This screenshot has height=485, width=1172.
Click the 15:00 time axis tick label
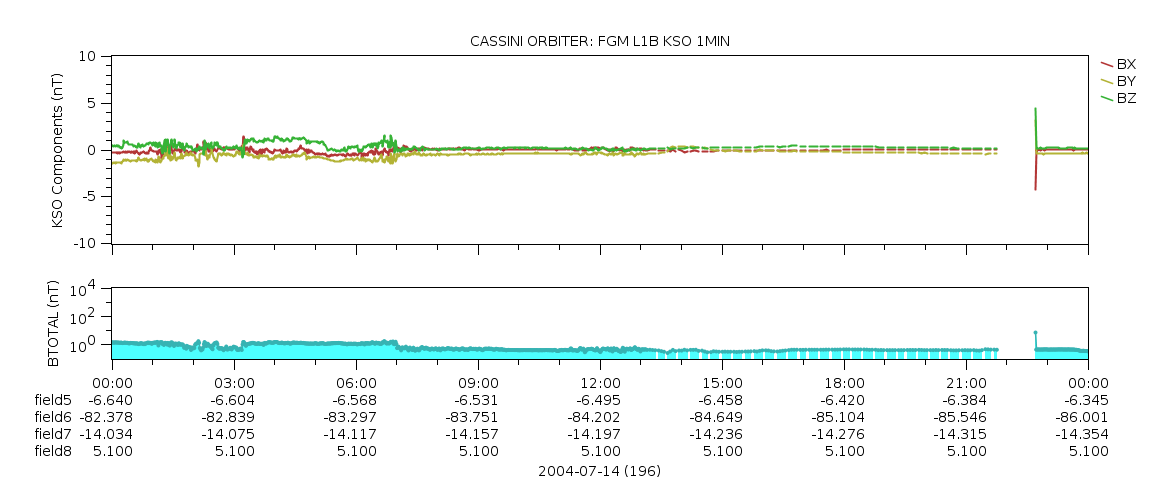coord(723,383)
